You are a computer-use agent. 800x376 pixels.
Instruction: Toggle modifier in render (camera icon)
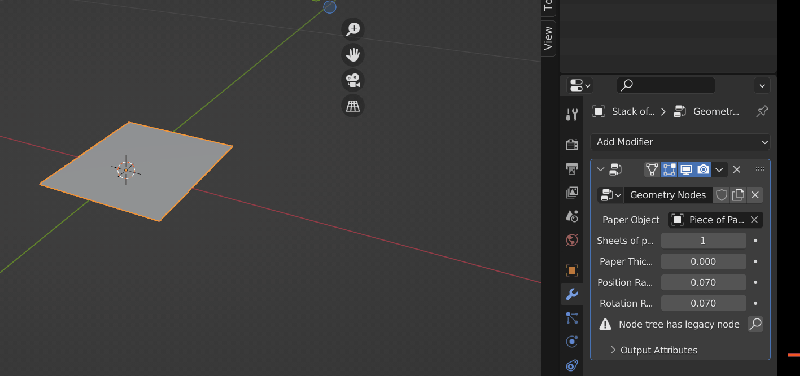(703, 169)
